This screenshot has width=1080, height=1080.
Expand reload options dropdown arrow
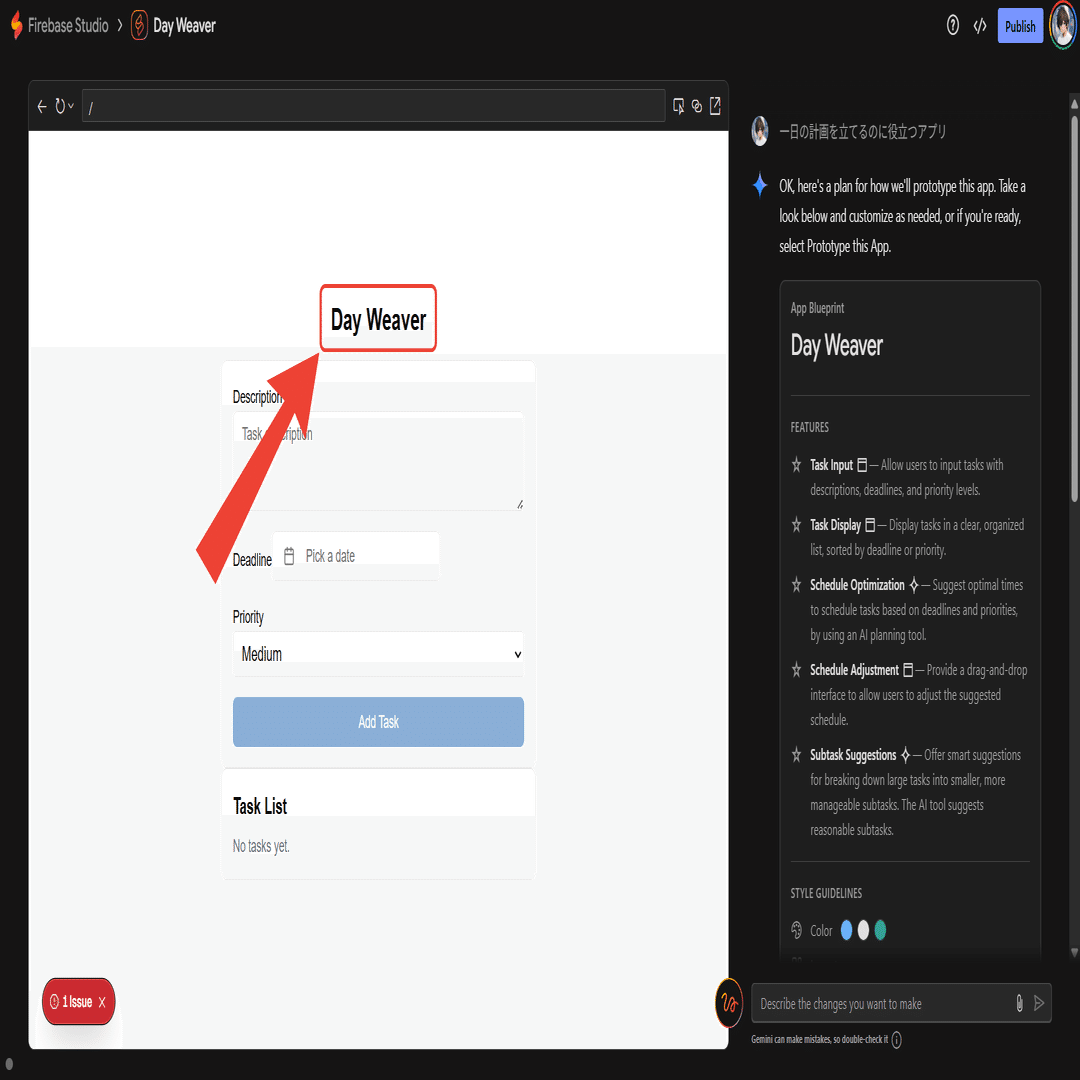pyautogui.click(x=70, y=106)
